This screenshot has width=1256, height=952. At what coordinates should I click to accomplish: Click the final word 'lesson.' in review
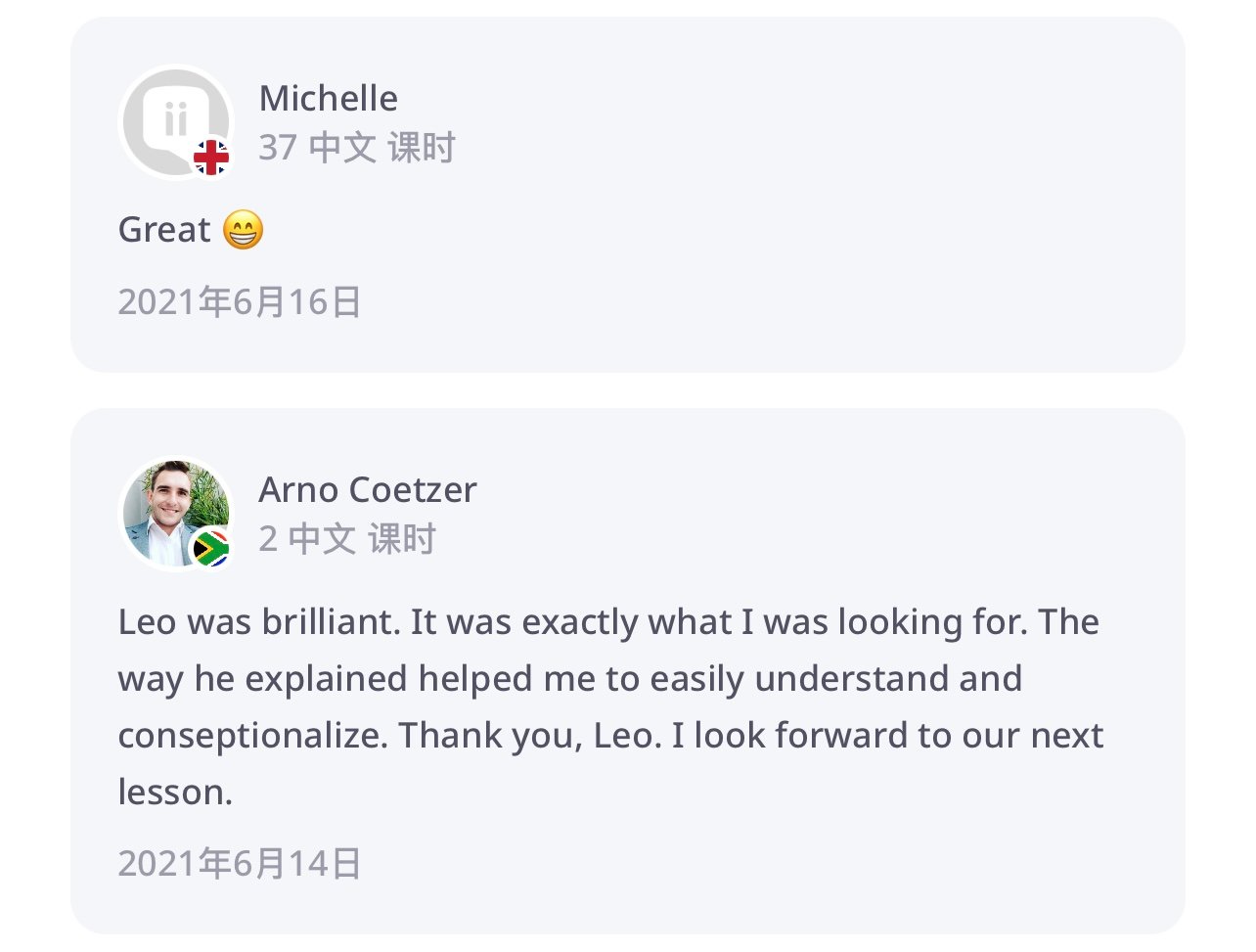click(175, 793)
